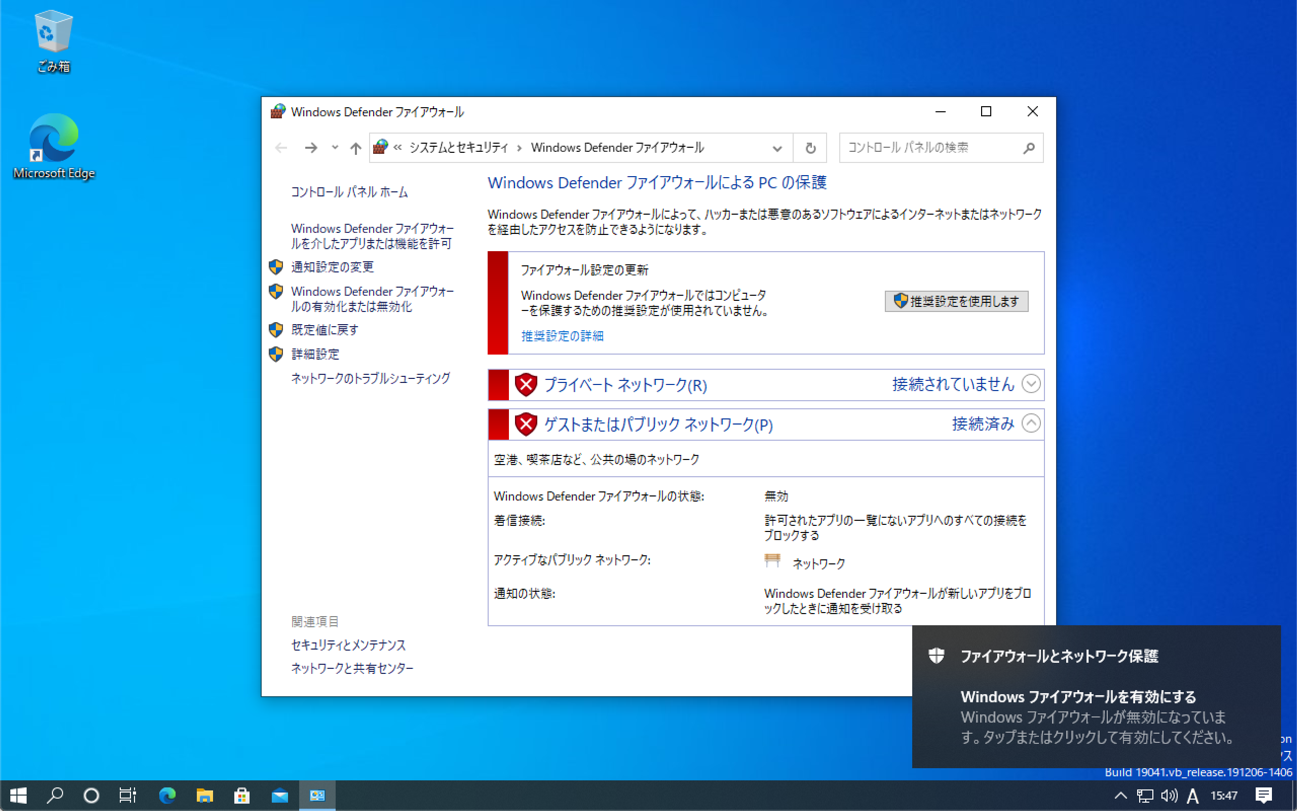This screenshot has width=1297, height=811.
Task: Open コントロール パネル ホーム link
Action: coord(349,192)
